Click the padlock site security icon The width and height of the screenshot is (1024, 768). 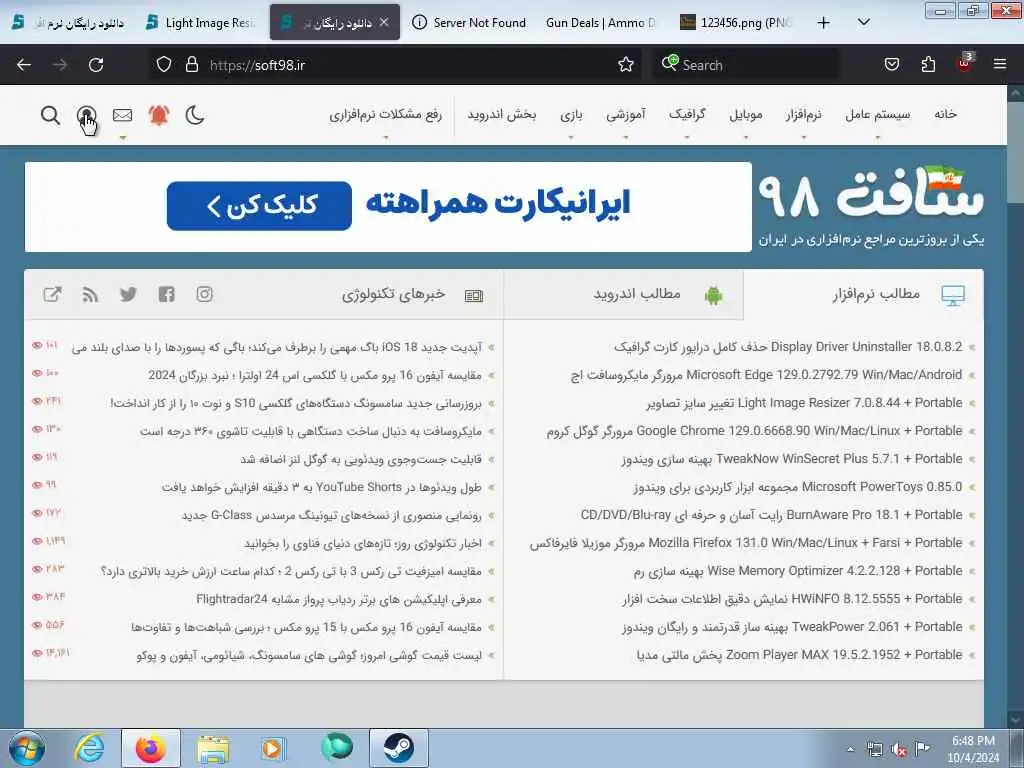coord(191,65)
